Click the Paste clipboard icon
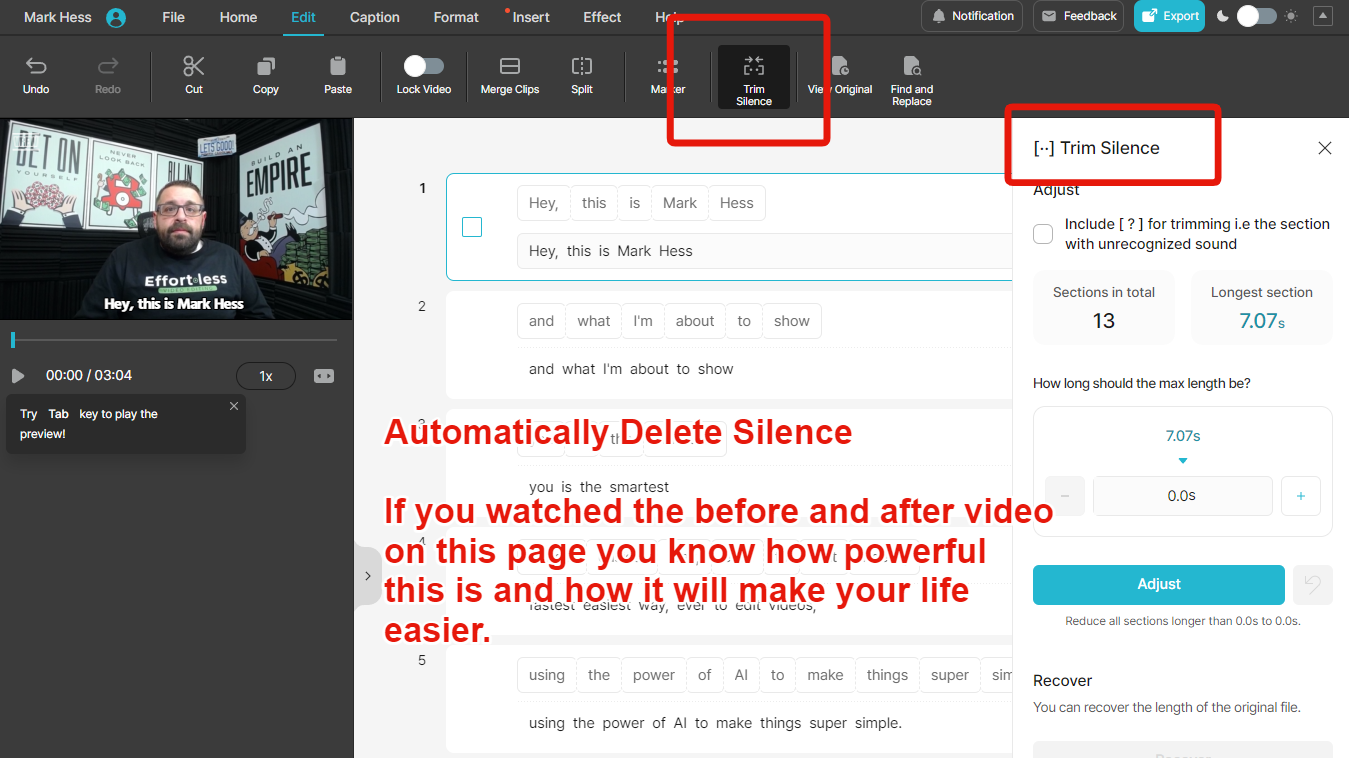Screen dimensions: 1349x758 (338, 75)
